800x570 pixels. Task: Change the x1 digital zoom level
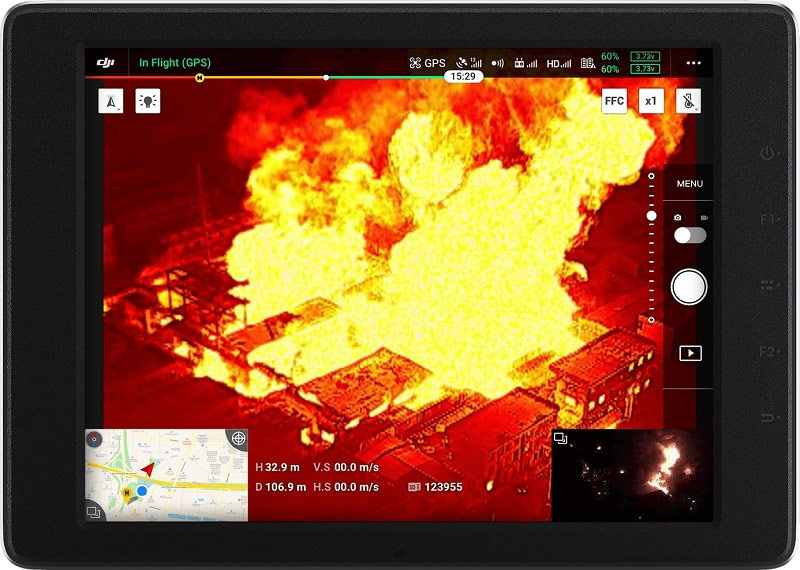[x=651, y=101]
